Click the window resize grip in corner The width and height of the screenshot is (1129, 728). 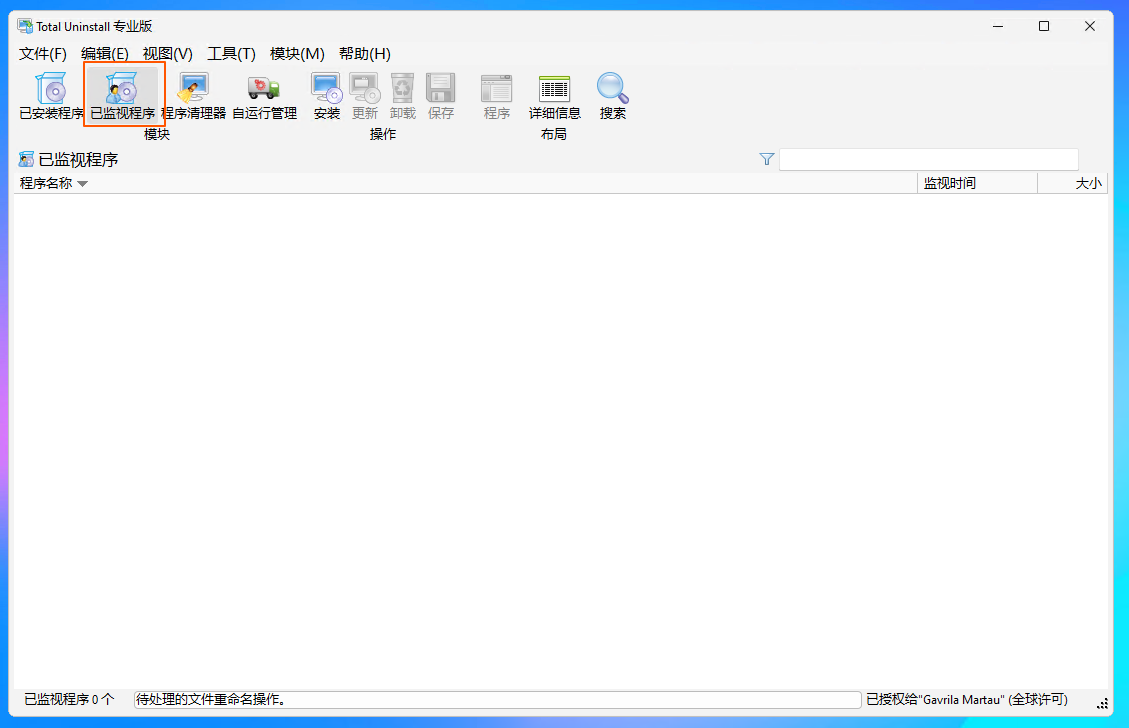click(1102, 704)
